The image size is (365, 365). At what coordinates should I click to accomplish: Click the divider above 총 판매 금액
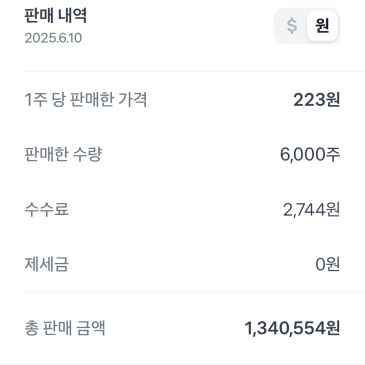click(x=194, y=291)
